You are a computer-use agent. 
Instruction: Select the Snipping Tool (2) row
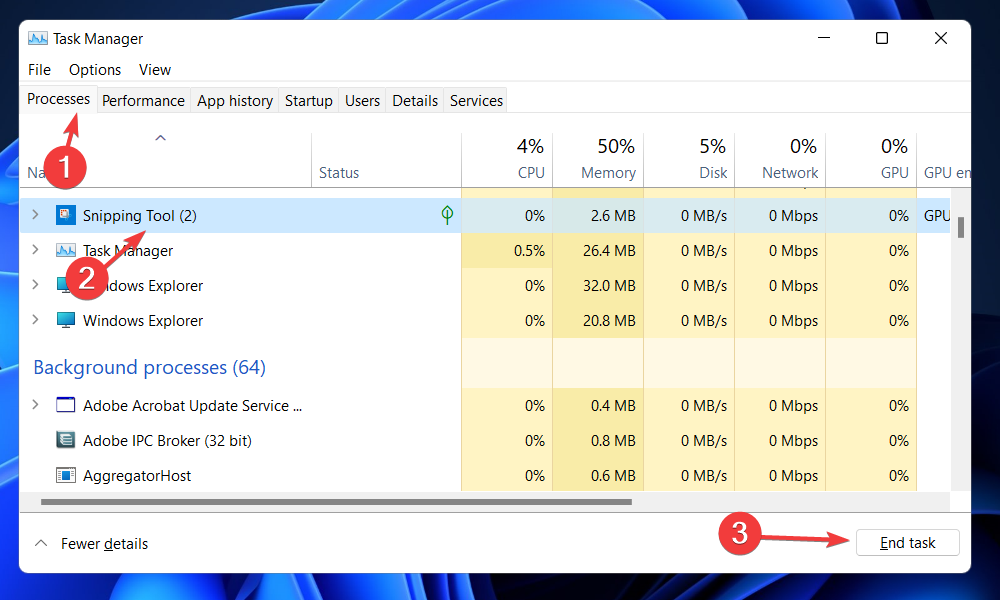pyautogui.click(x=485, y=216)
